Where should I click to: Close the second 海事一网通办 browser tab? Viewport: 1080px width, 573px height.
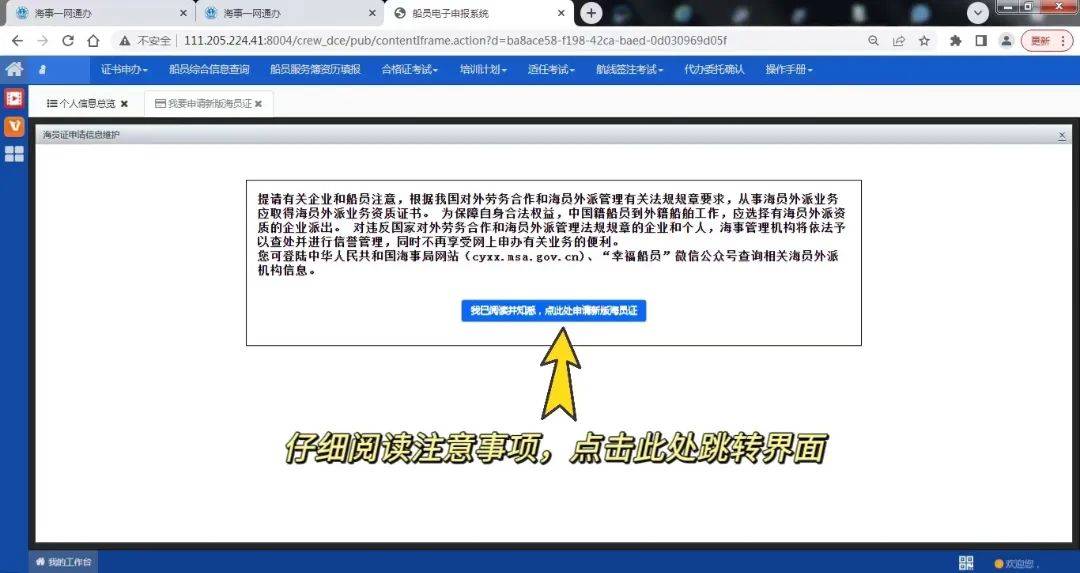pos(372,13)
